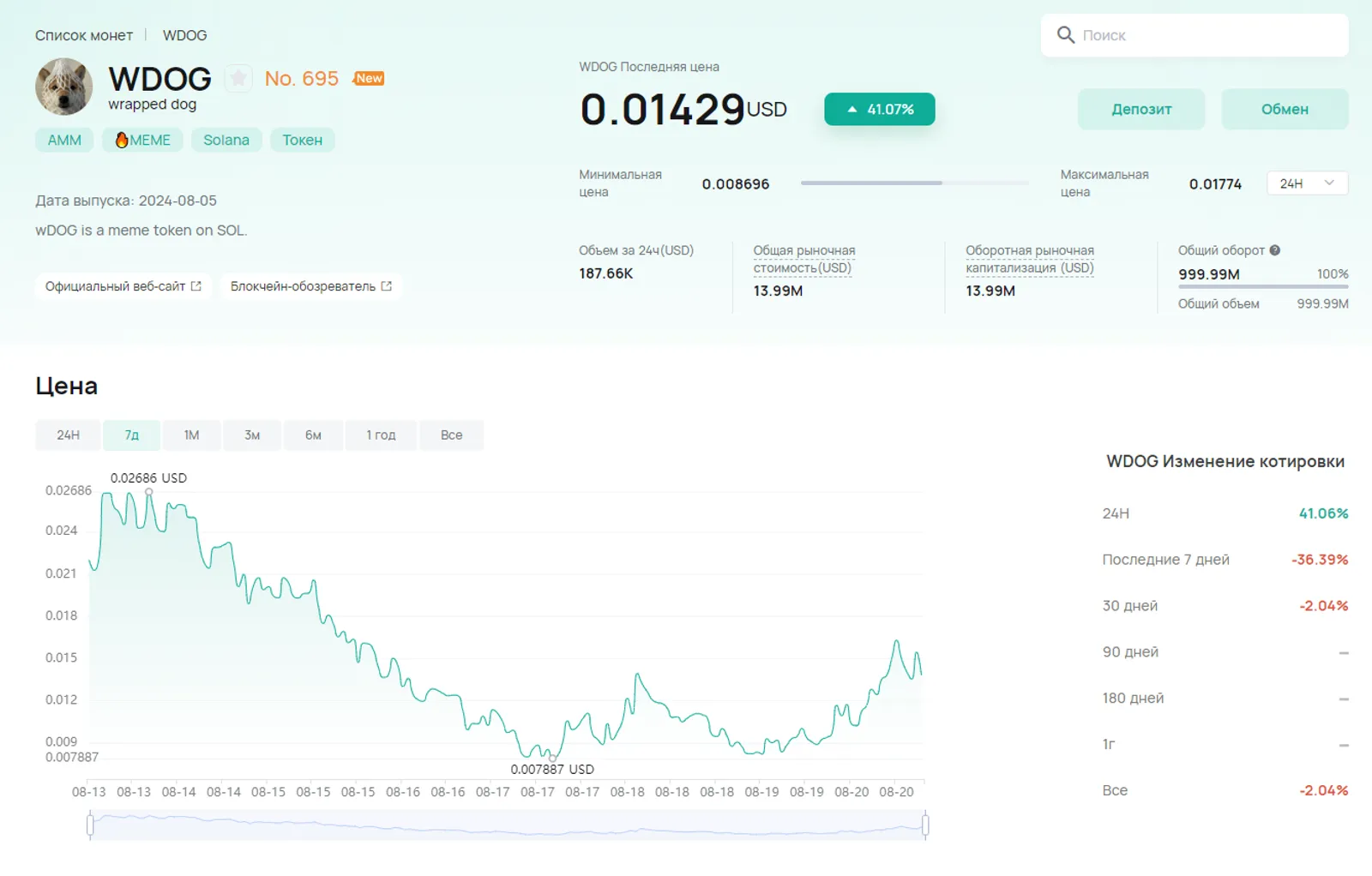
Task: Click the WDOG breadcrumb item
Action: coord(185,35)
